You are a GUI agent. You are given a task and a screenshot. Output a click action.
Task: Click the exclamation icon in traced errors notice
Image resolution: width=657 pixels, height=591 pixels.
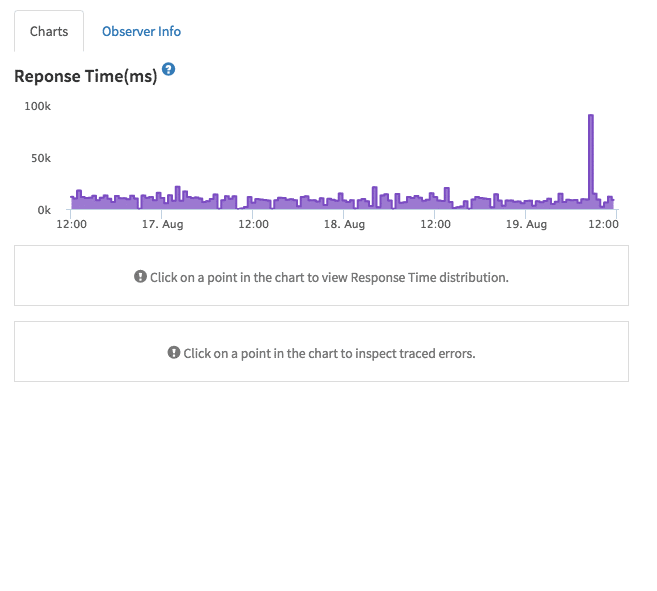pos(173,353)
